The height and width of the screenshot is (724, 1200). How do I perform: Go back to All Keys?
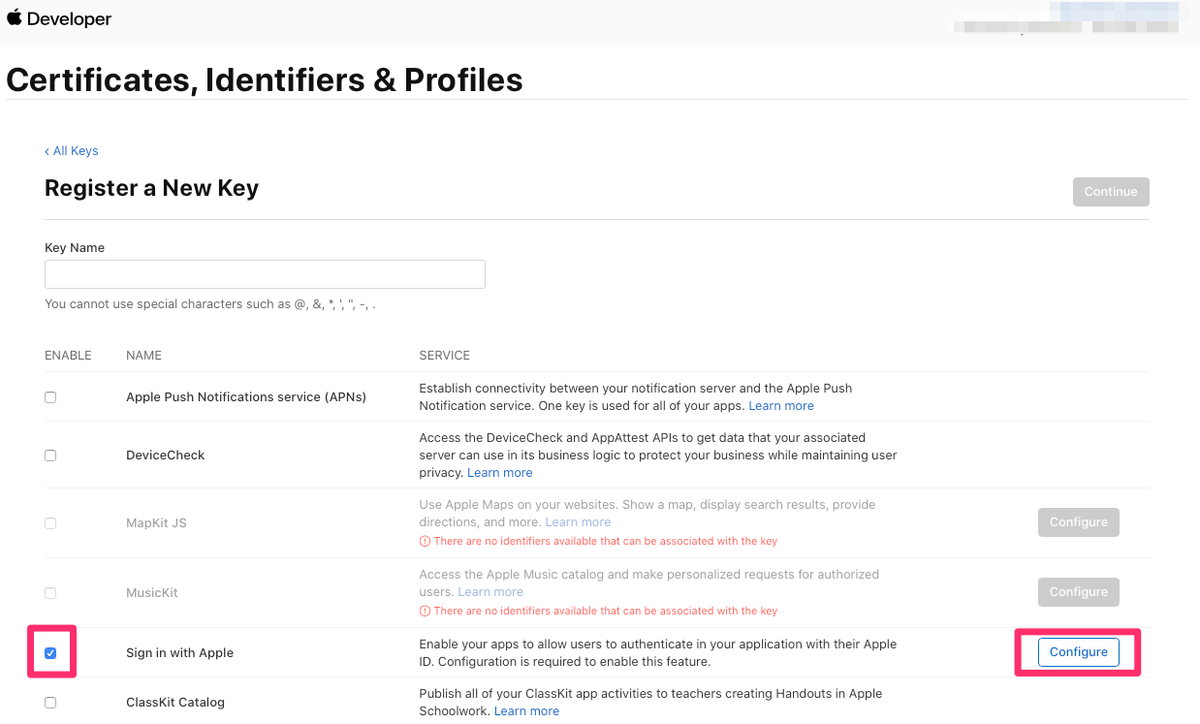tap(71, 151)
